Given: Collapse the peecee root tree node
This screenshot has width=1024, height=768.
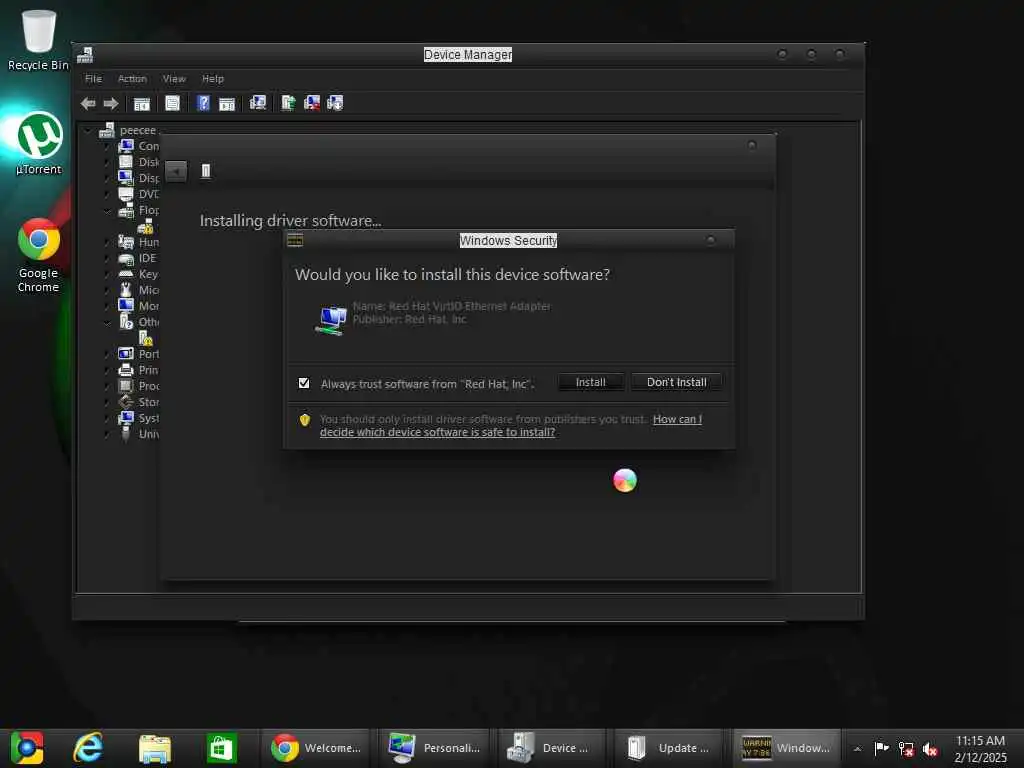Looking at the screenshot, I should point(88,131).
